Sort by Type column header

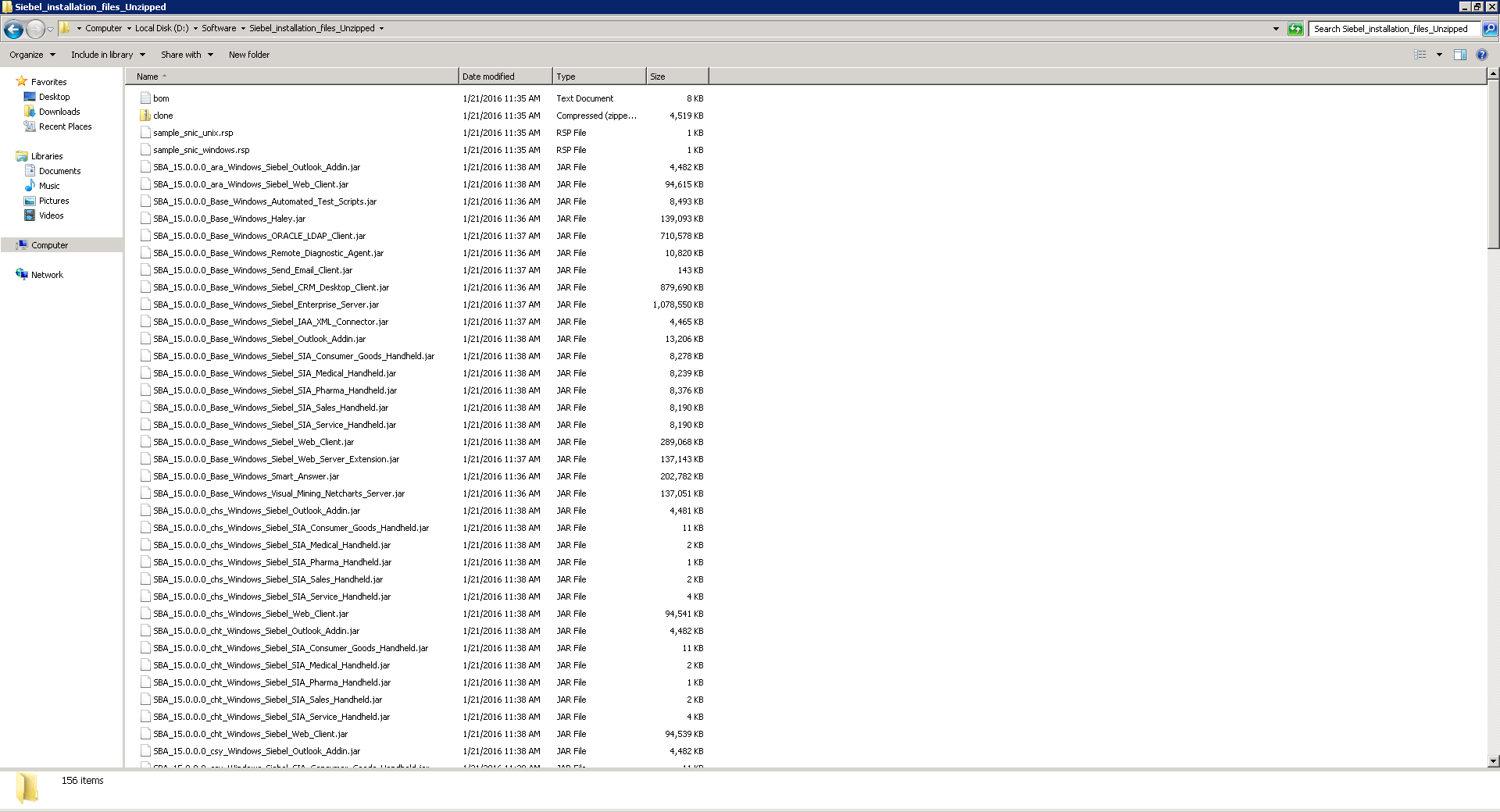[x=599, y=77]
